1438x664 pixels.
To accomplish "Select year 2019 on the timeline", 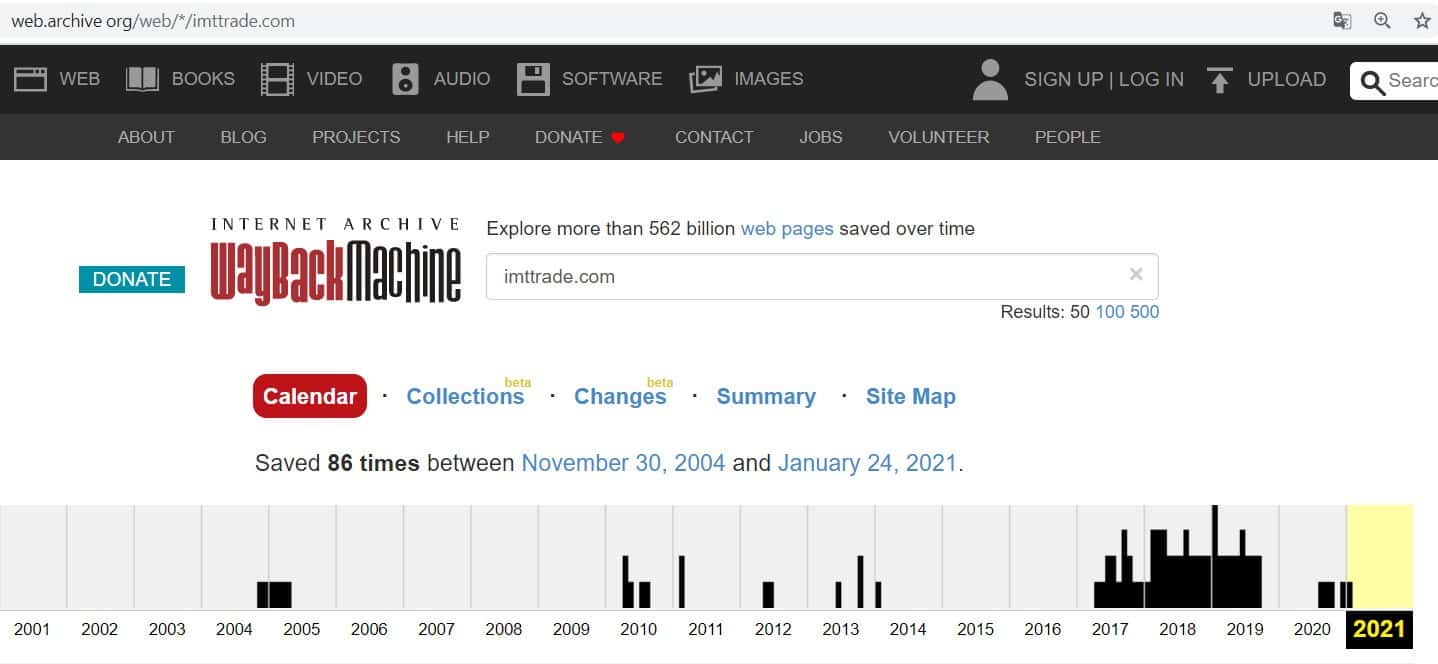I will tap(1245, 629).
